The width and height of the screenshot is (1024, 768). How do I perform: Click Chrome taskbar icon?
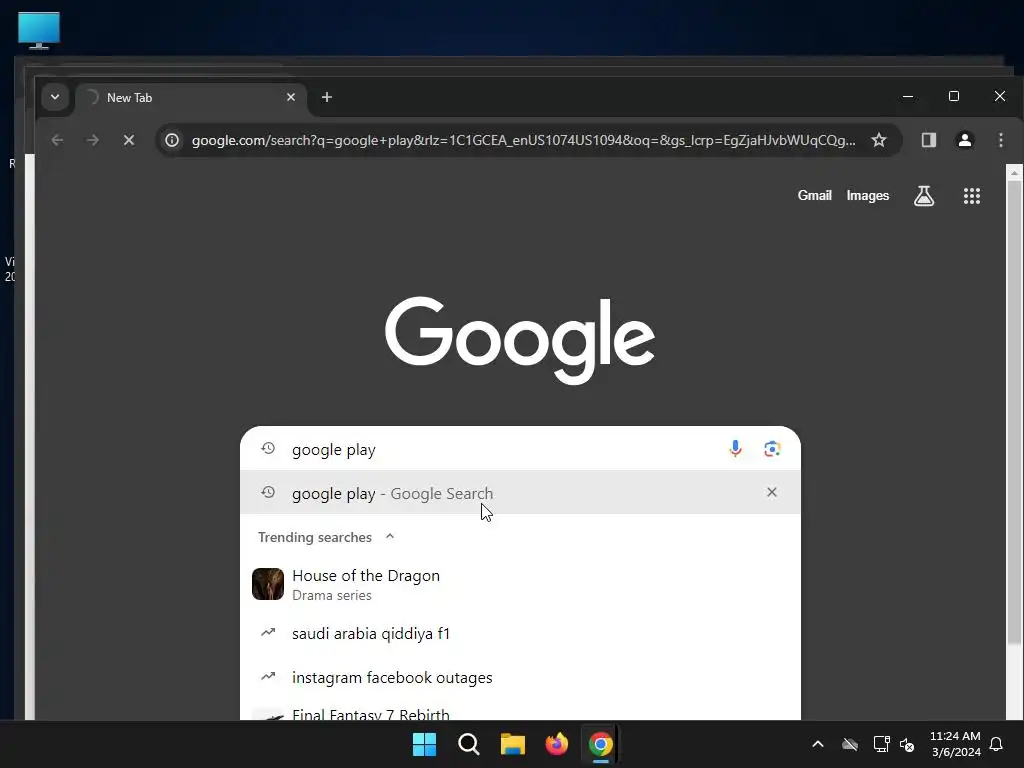point(601,744)
